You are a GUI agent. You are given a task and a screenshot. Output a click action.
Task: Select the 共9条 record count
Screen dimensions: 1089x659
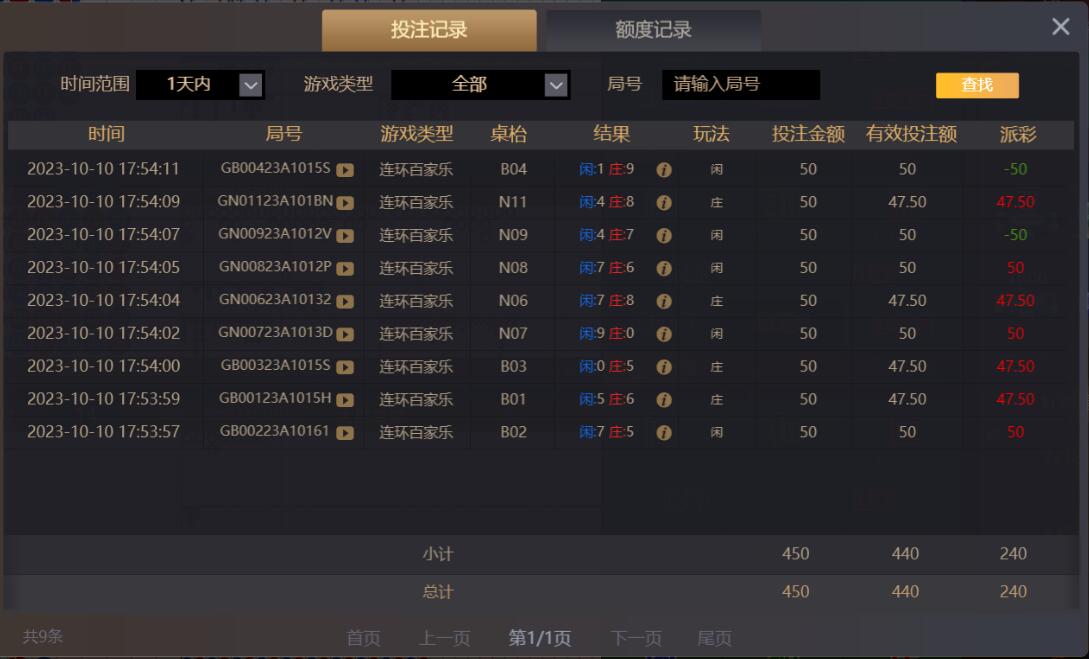(43, 636)
